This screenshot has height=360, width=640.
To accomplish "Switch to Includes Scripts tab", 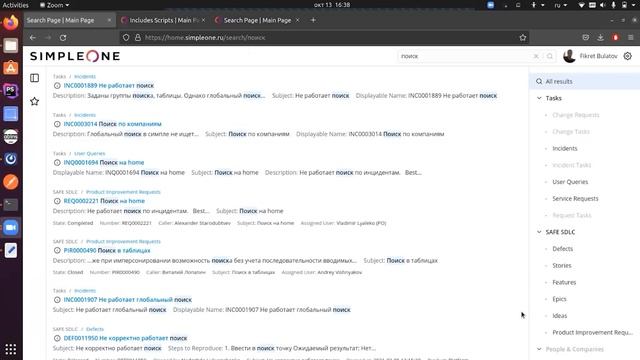I will pos(163,20).
